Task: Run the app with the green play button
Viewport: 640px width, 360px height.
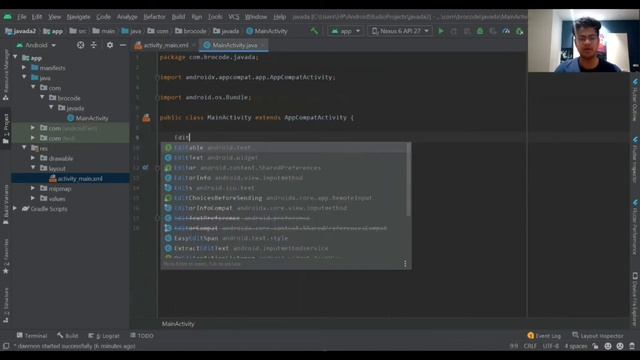Action: tap(441, 31)
